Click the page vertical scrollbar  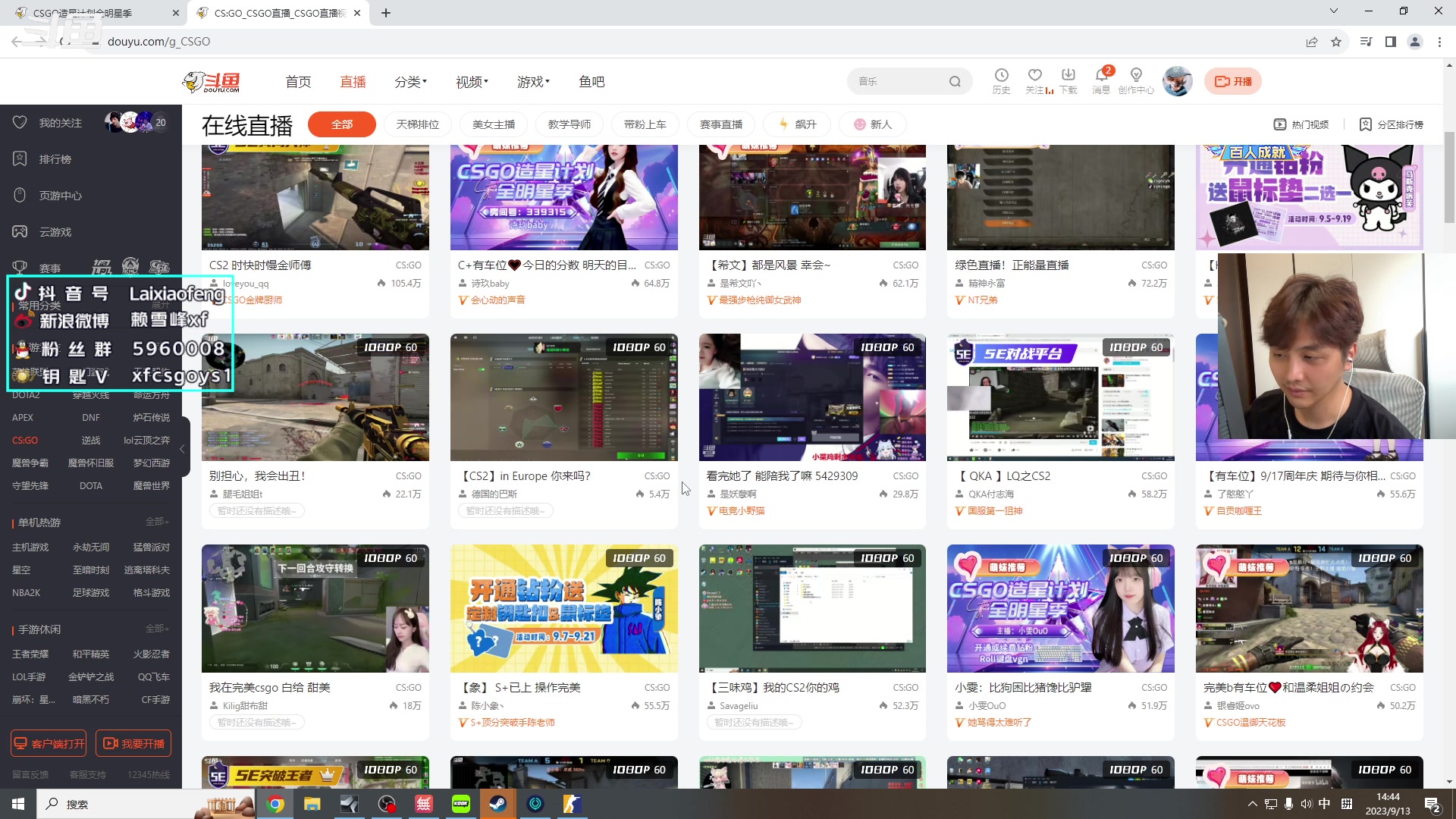1449,177
